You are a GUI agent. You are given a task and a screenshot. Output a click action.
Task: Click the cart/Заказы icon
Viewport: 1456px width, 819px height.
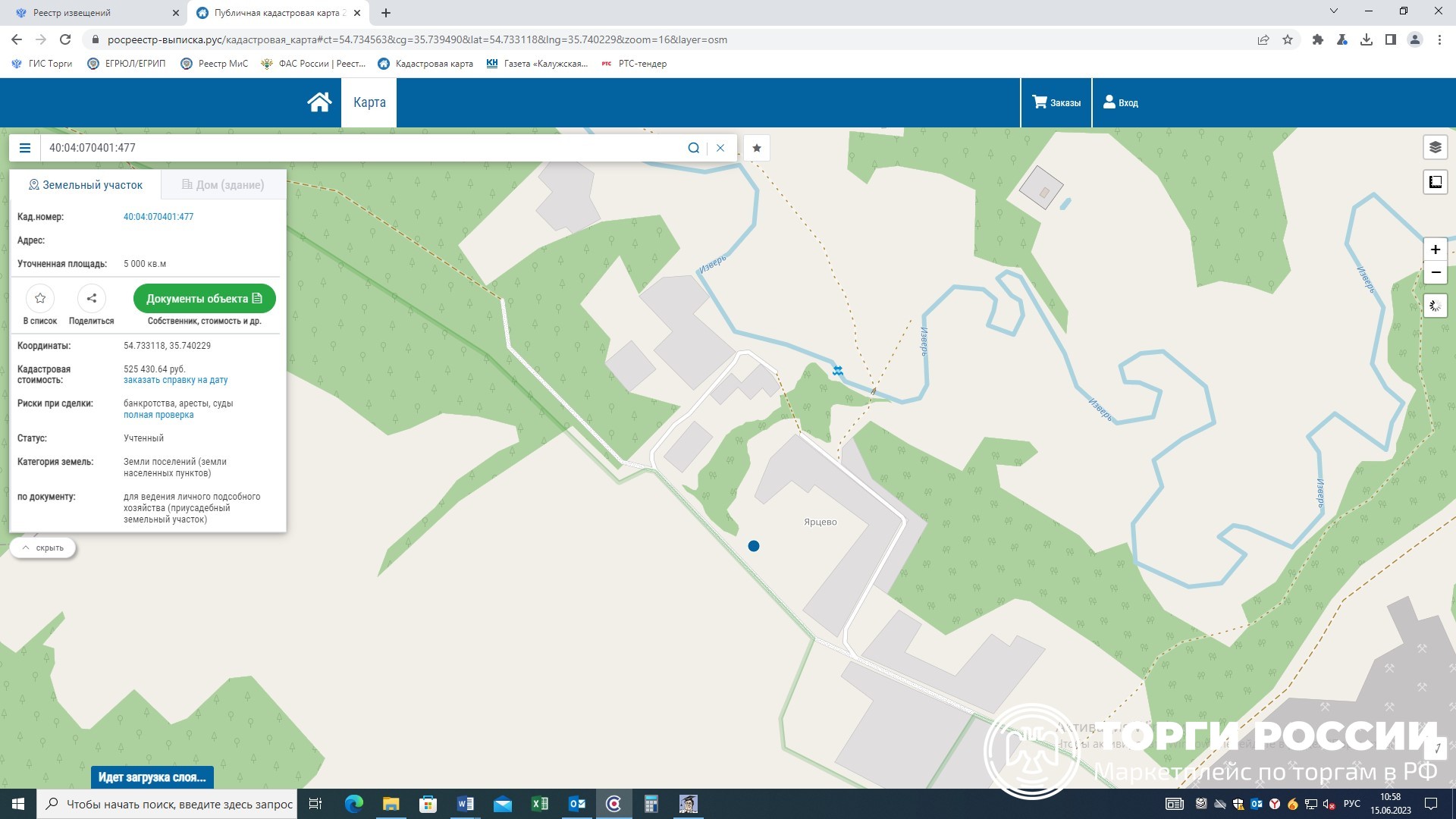click(x=1055, y=102)
